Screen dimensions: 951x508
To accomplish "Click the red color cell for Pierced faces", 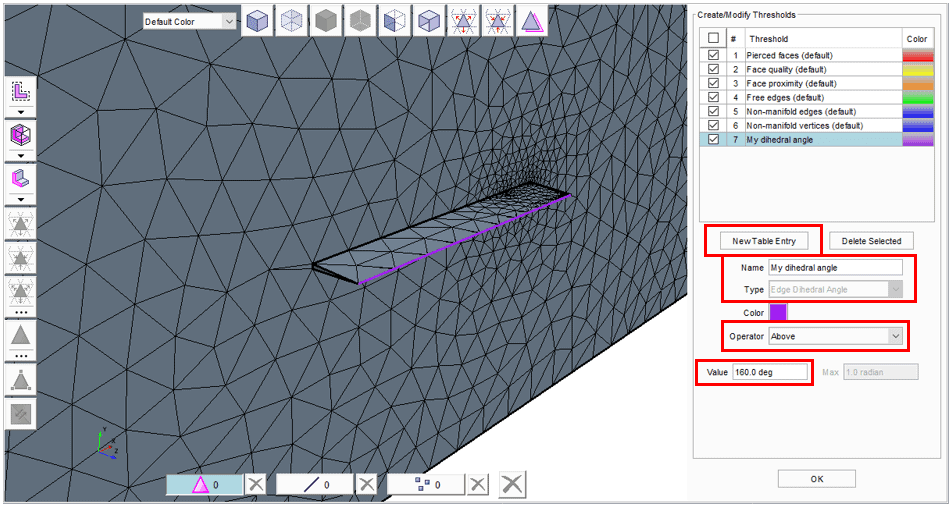I will [918, 55].
